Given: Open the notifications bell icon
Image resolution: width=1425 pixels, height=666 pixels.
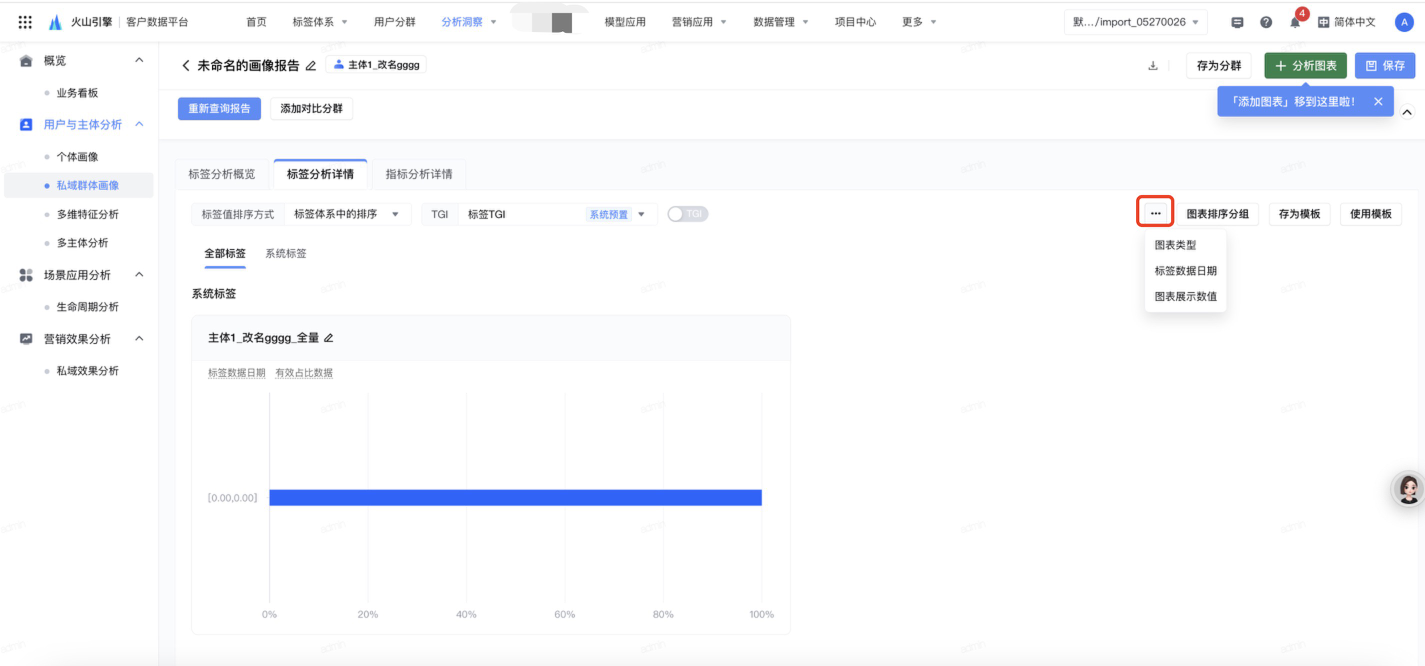Looking at the screenshot, I should (x=1295, y=22).
